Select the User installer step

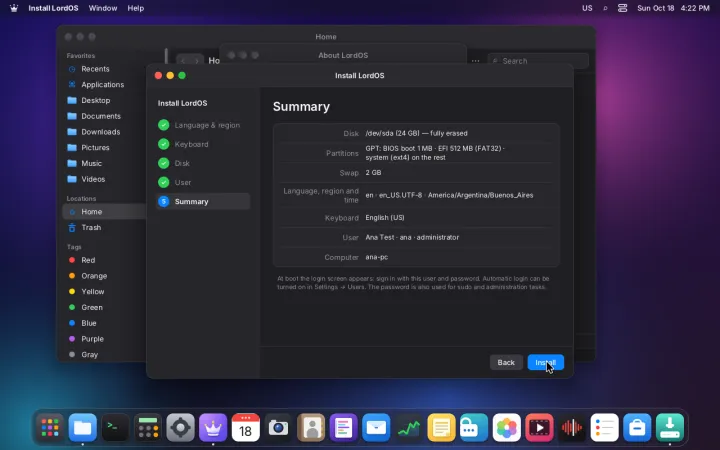click(203, 182)
